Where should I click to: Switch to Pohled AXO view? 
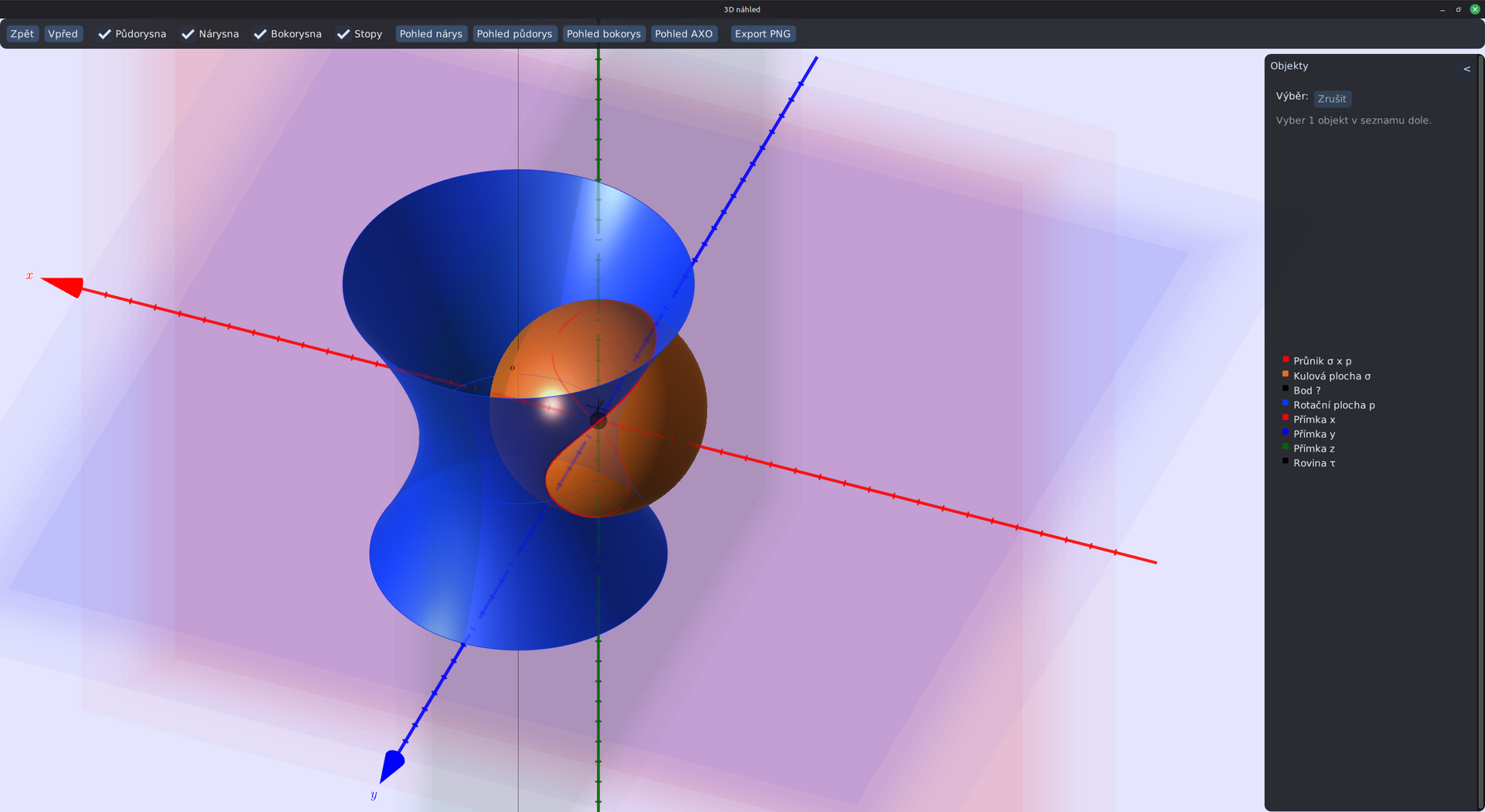(684, 34)
